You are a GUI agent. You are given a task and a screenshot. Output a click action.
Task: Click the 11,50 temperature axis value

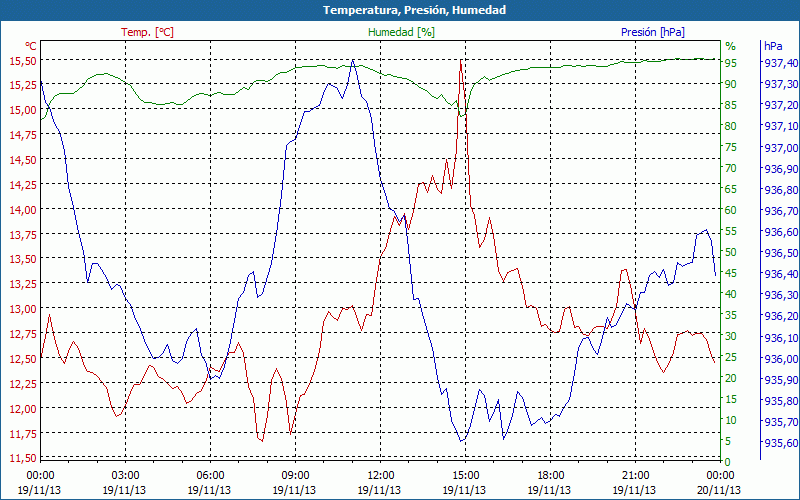point(23,458)
